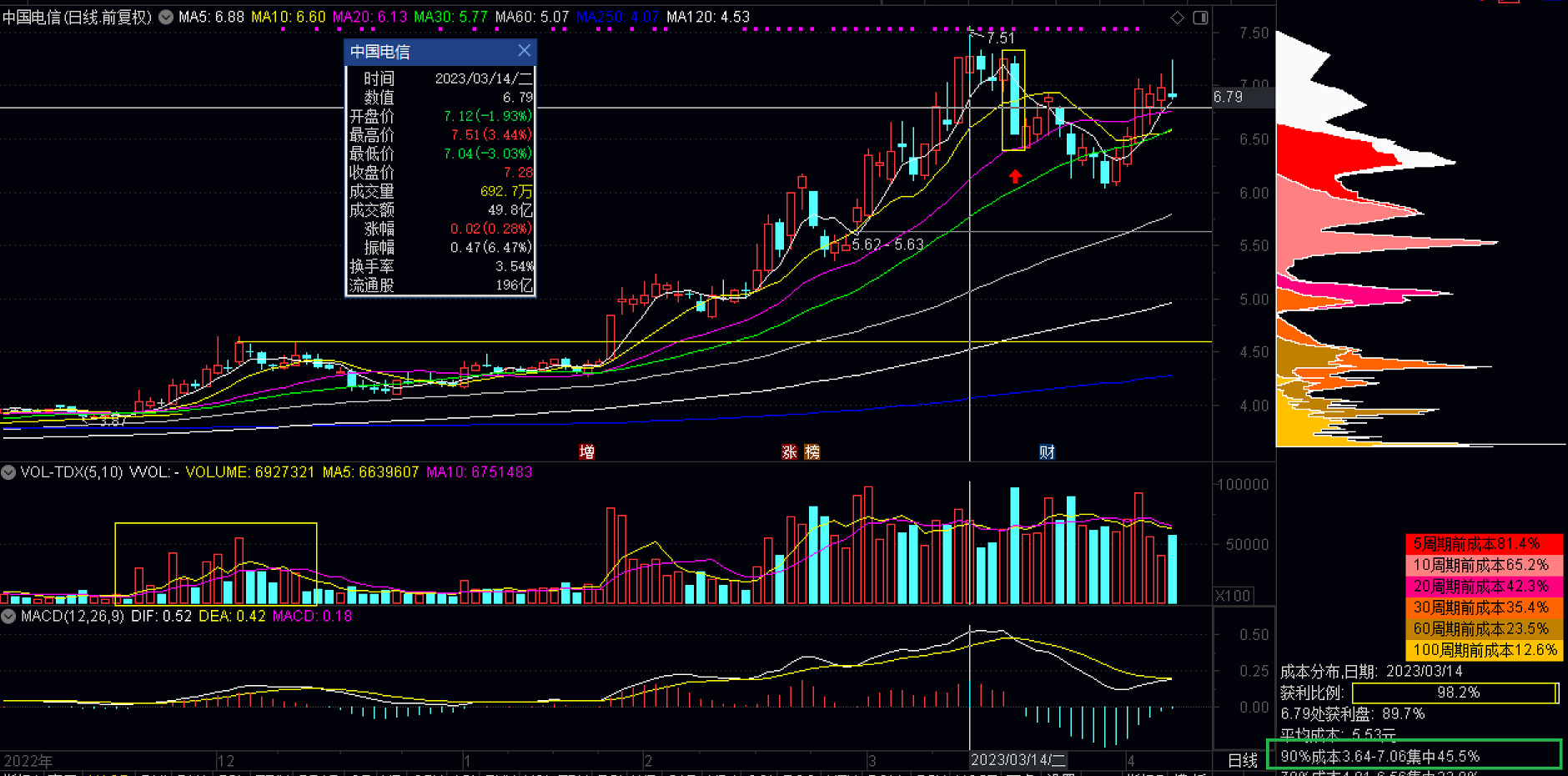Select the 30周期前成本35.4% legend swatch

pyautogui.click(x=1484, y=607)
